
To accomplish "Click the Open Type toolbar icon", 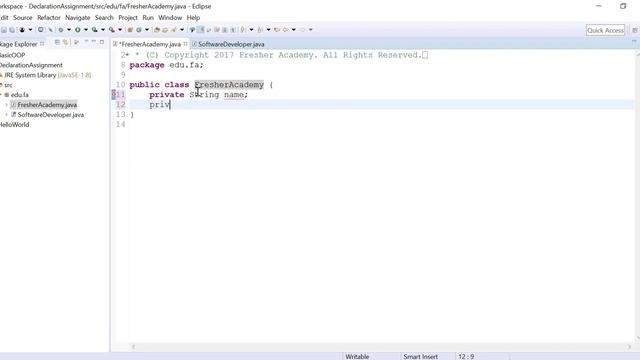I will 157,30.
